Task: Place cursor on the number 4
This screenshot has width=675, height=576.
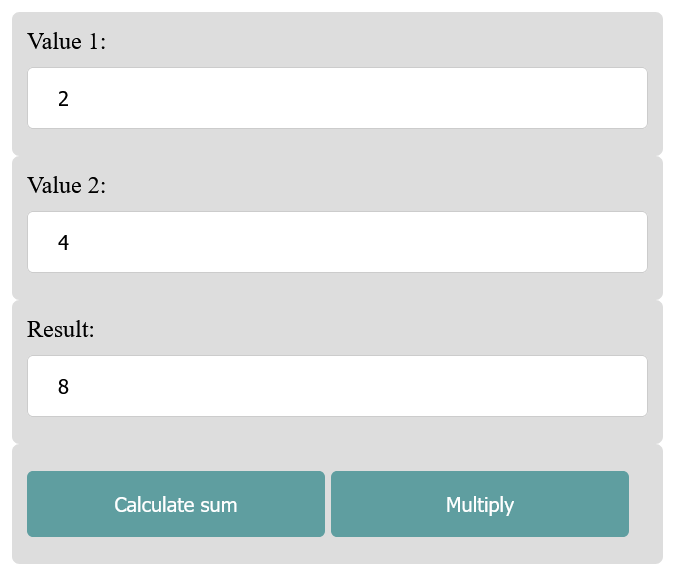Action: [63, 243]
